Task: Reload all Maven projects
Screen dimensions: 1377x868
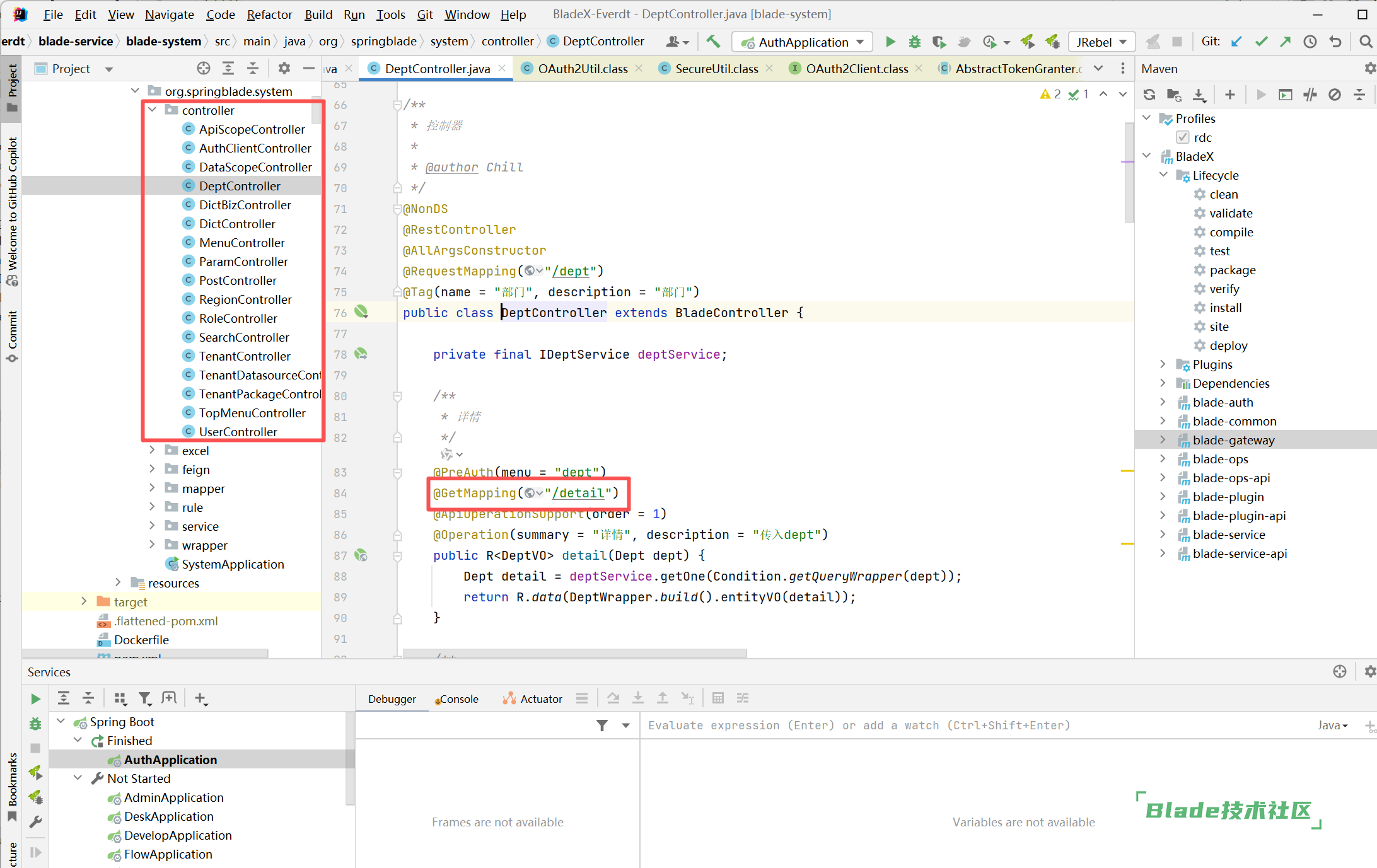Action: (x=1149, y=95)
